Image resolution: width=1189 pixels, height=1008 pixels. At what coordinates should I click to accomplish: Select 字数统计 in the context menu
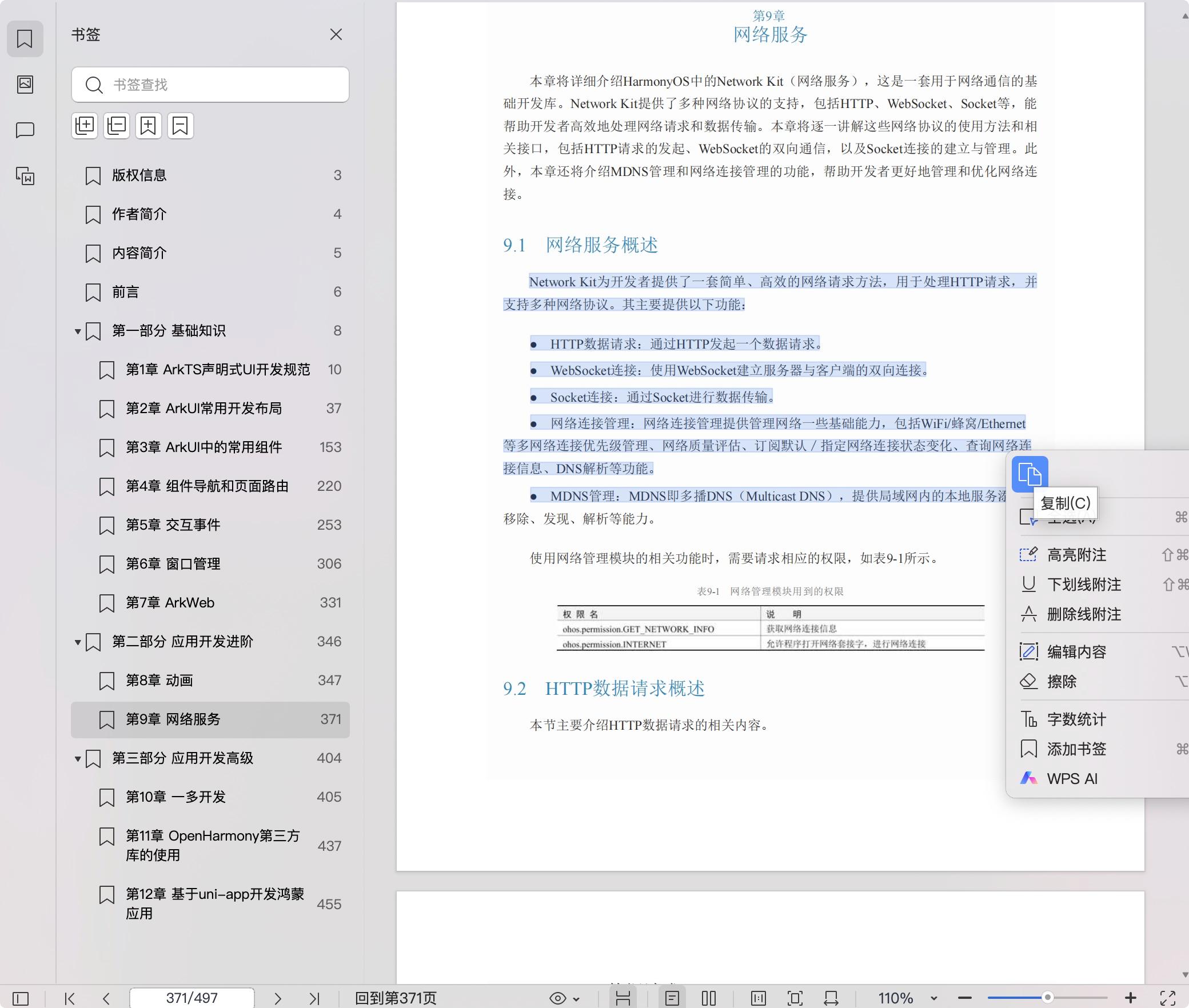[x=1076, y=719]
